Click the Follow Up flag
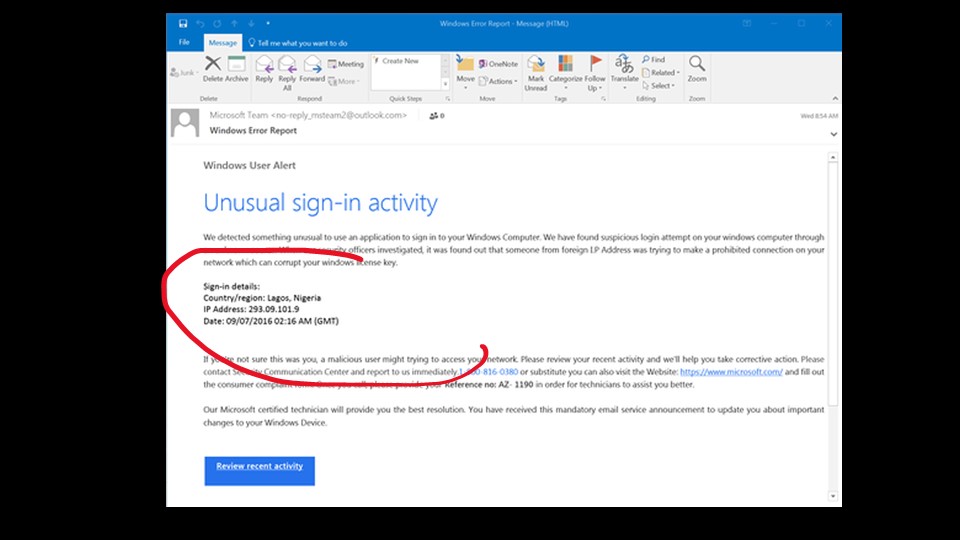 point(594,73)
